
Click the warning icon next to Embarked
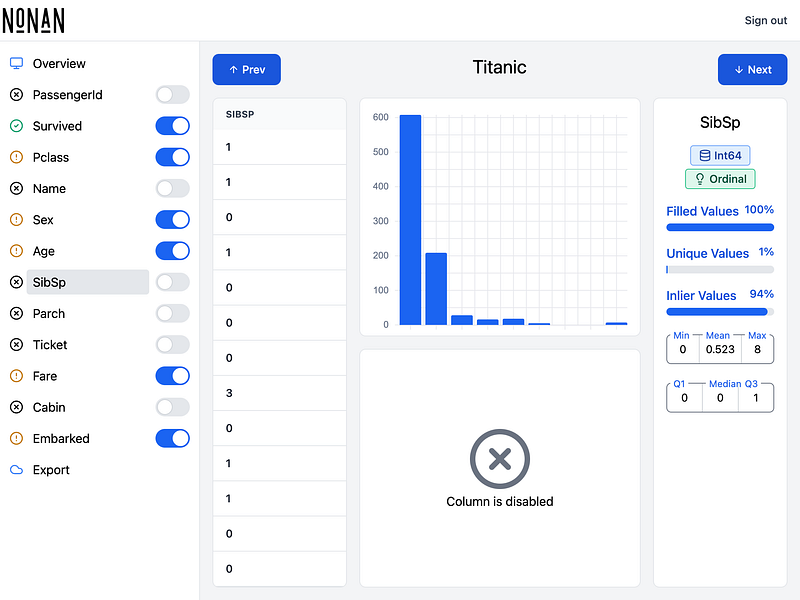(14, 438)
